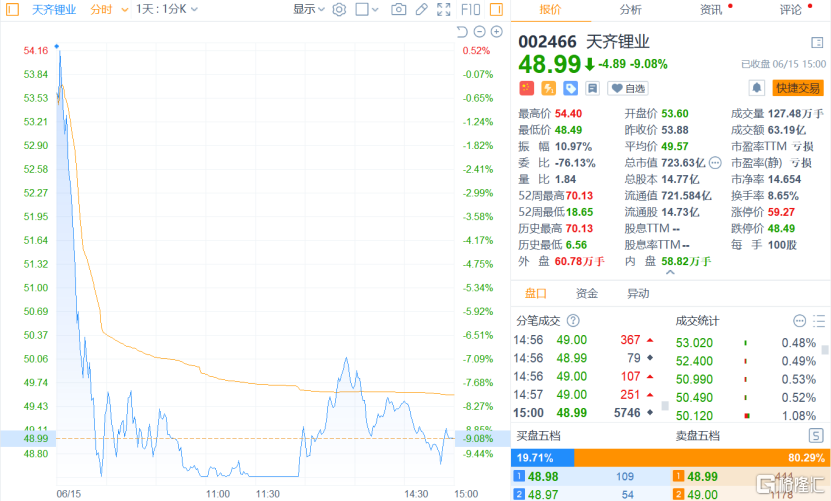Click the ellipsis icon beside 总市值
Image resolution: width=831 pixels, height=501 pixels.
715,163
